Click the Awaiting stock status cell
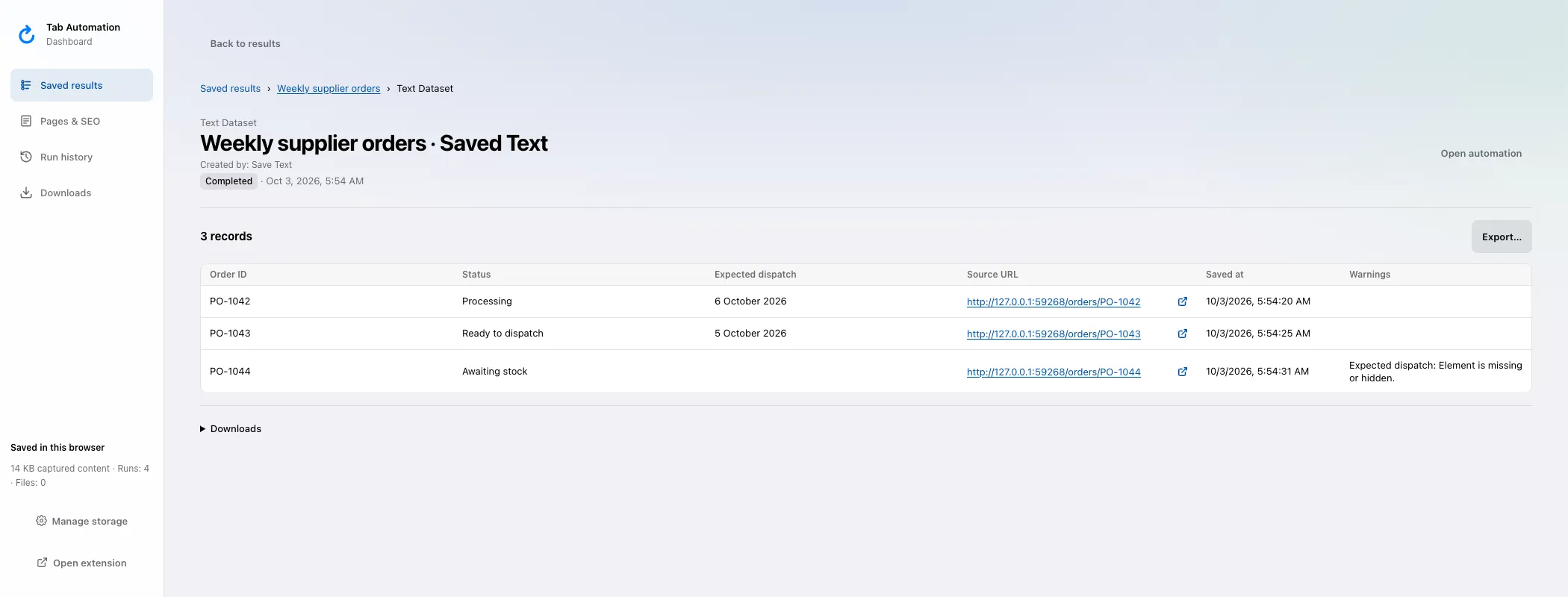 pos(494,372)
